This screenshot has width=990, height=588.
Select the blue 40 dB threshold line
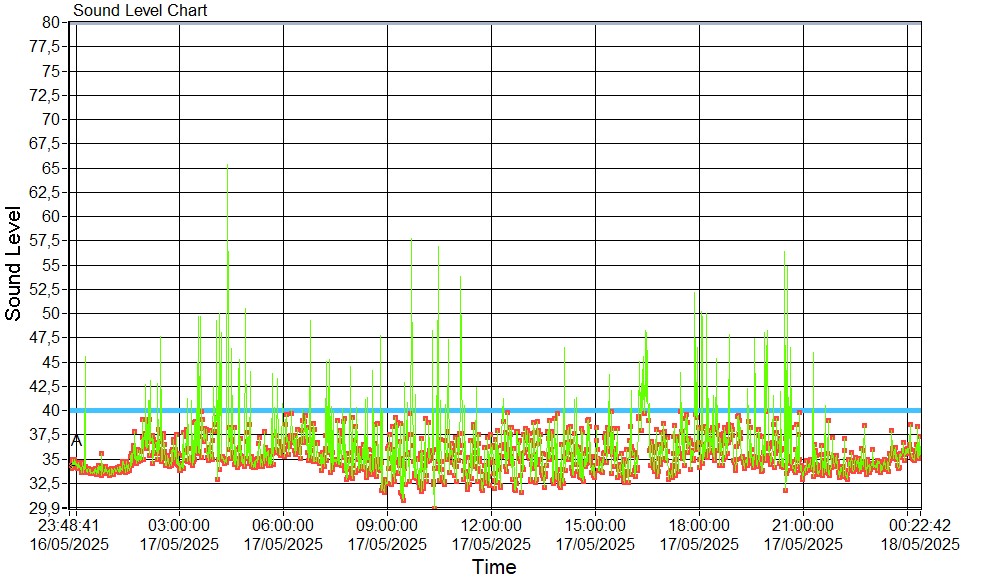pyautogui.click(x=500, y=410)
